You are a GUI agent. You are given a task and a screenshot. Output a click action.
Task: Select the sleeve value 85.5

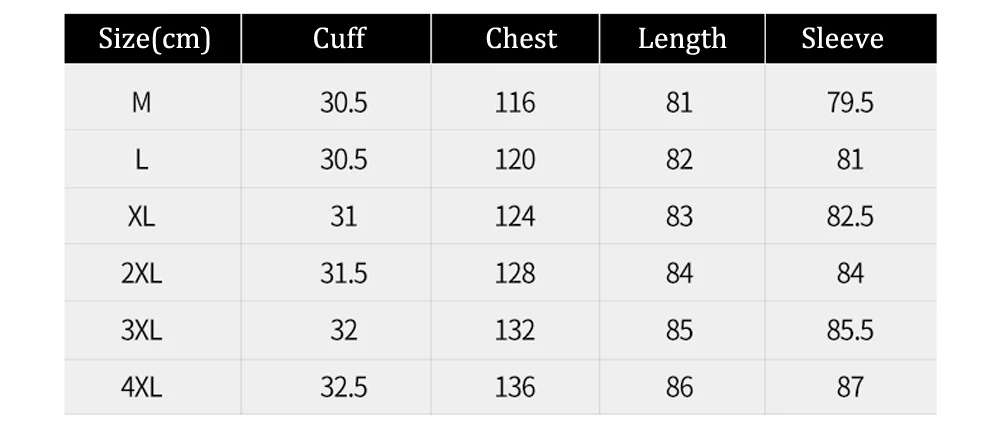tap(850, 330)
